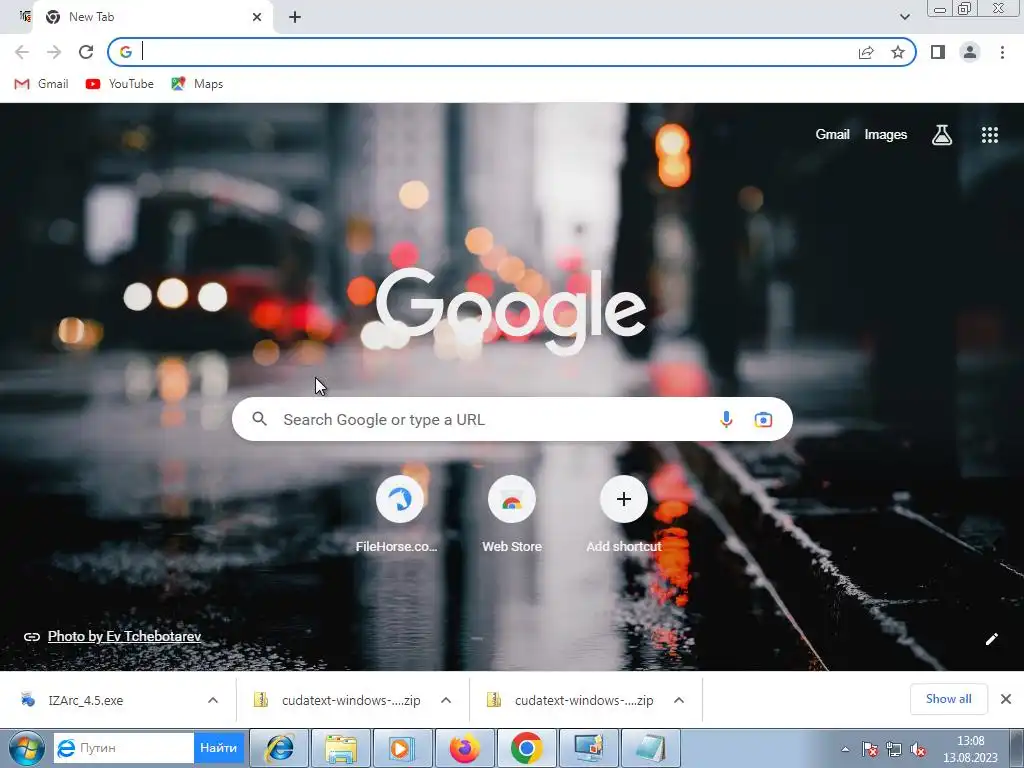The width and height of the screenshot is (1024, 768).
Task: Bookmark this tab with the star icon
Action: (x=898, y=52)
